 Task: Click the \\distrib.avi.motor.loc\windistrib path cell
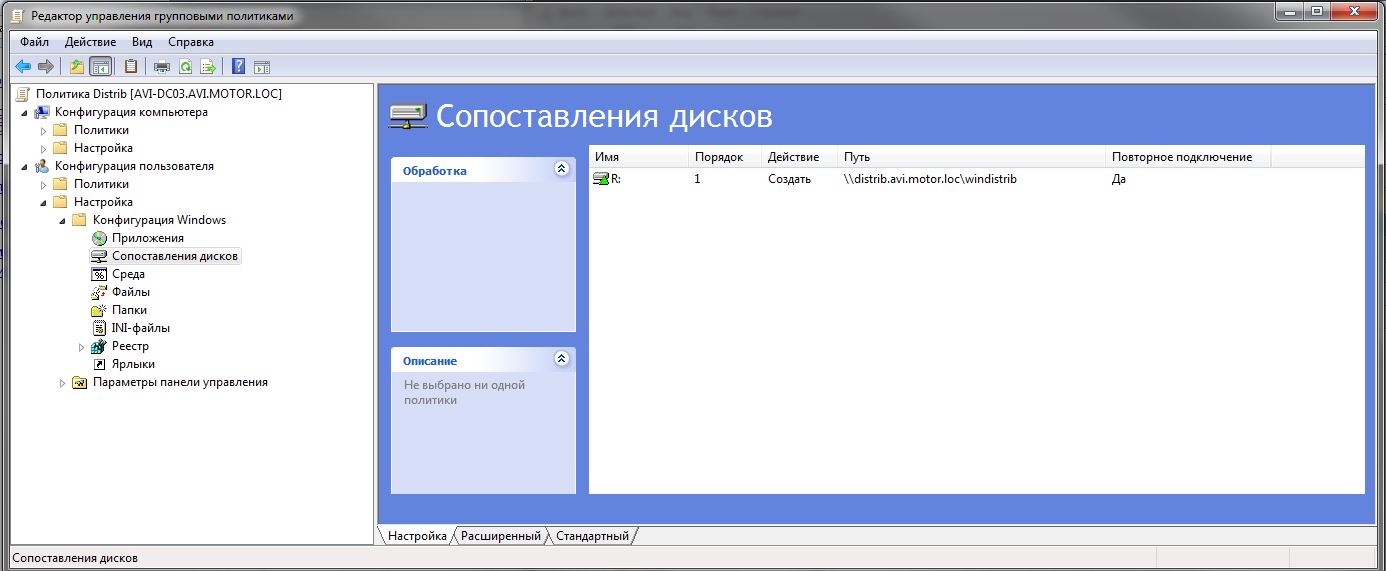pyautogui.click(x=930, y=179)
